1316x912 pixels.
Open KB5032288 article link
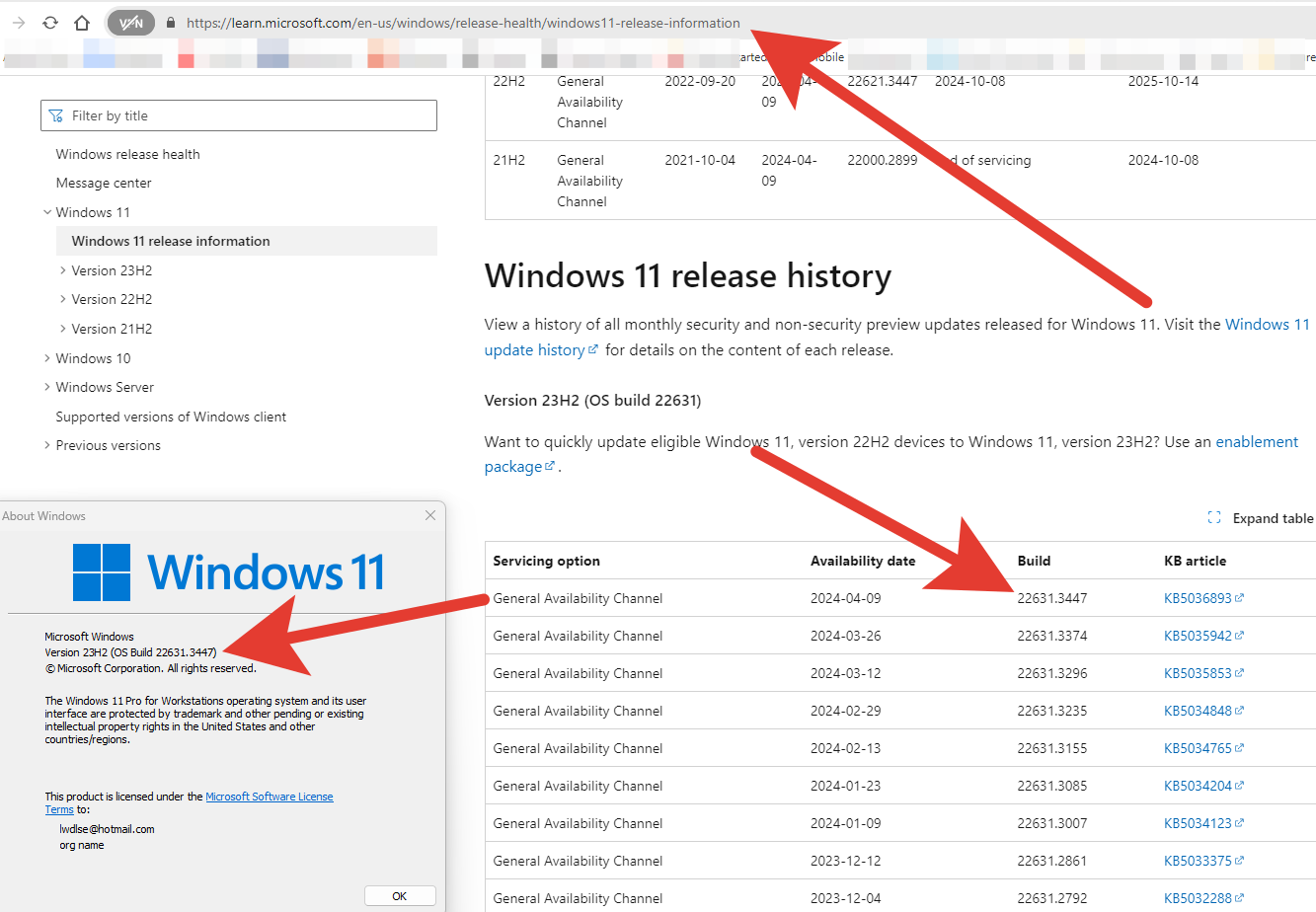[x=1203, y=898]
